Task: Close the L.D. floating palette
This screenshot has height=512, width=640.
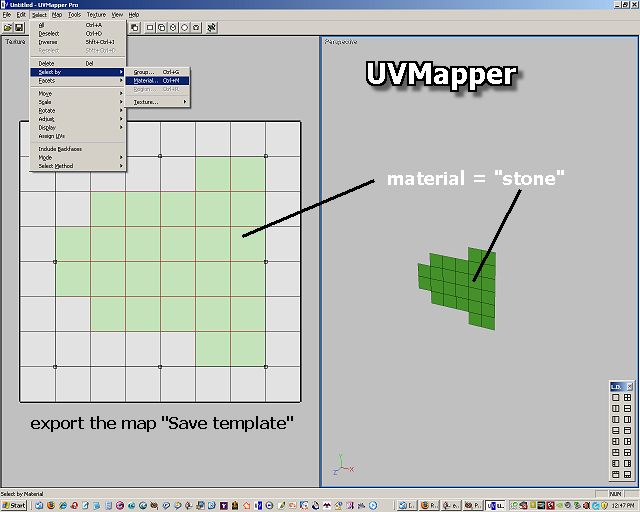Action: 630,386
